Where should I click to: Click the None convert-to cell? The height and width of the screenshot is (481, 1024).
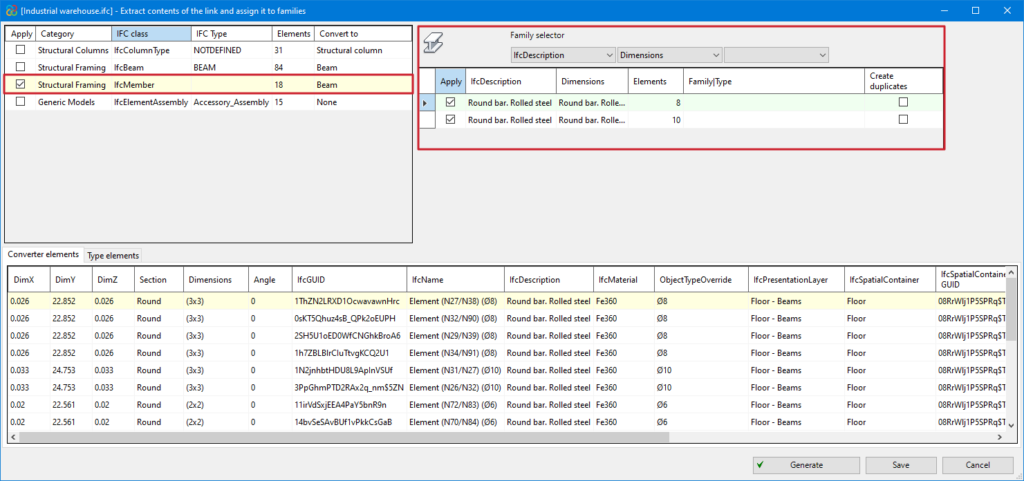[362, 102]
